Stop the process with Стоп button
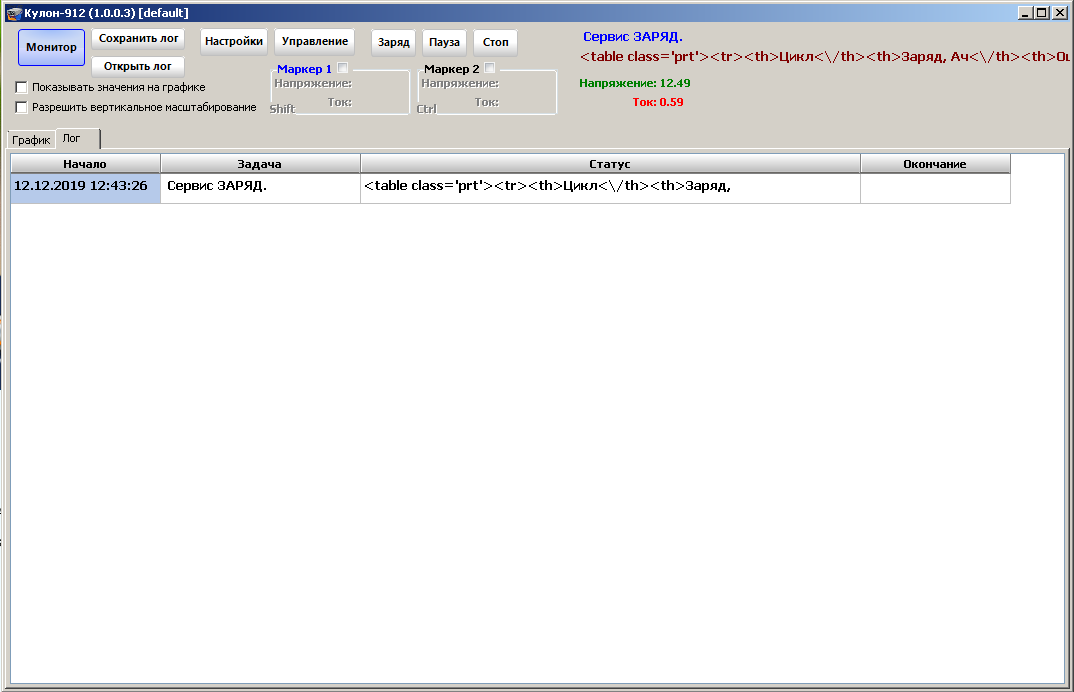Viewport: 1074px width, 692px height. tap(495, 43)
